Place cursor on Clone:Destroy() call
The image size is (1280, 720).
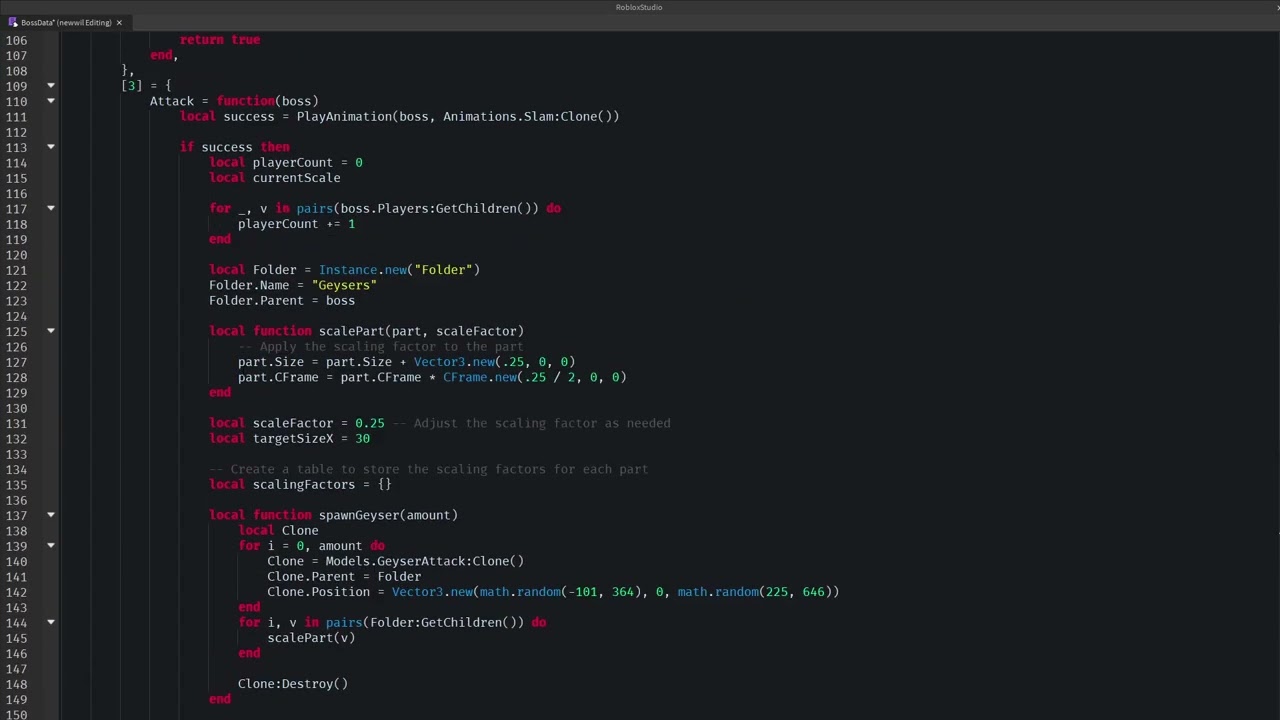(x=292, y=684)
